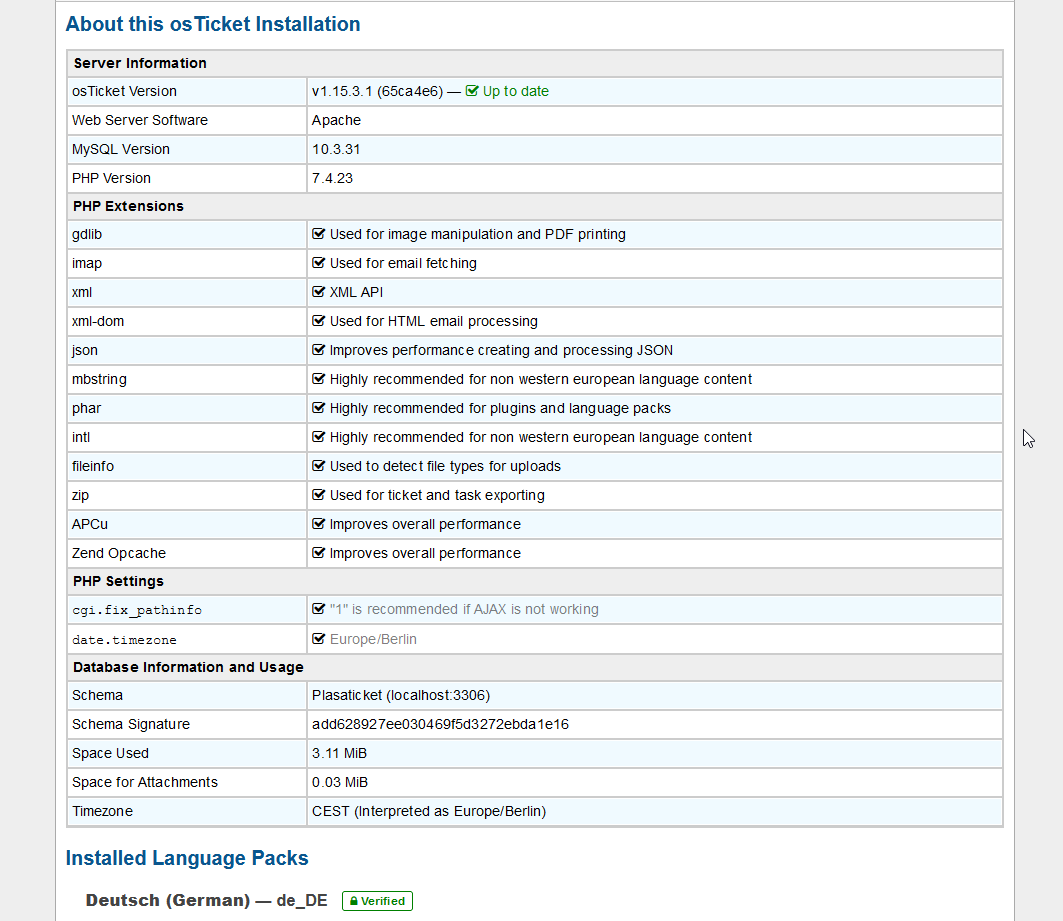The width and height of the screenshot is (1063, 921).
Task: Click the check icon in the gdlib row
Action: coord(318,234)
